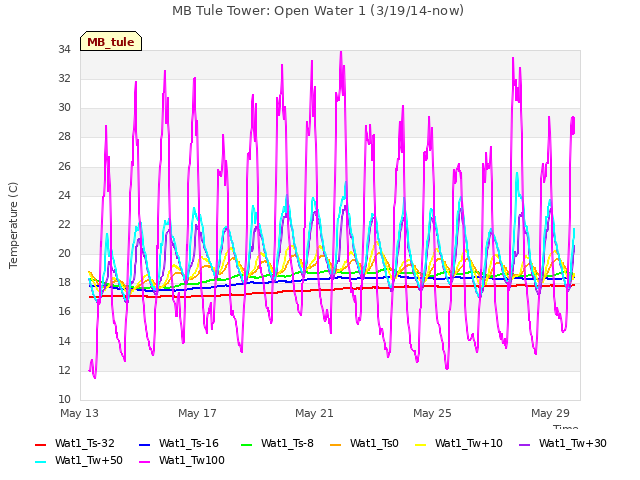Click the 32 y-axis tick label
The width and height of the screenshot is (640, 480).
64,79
